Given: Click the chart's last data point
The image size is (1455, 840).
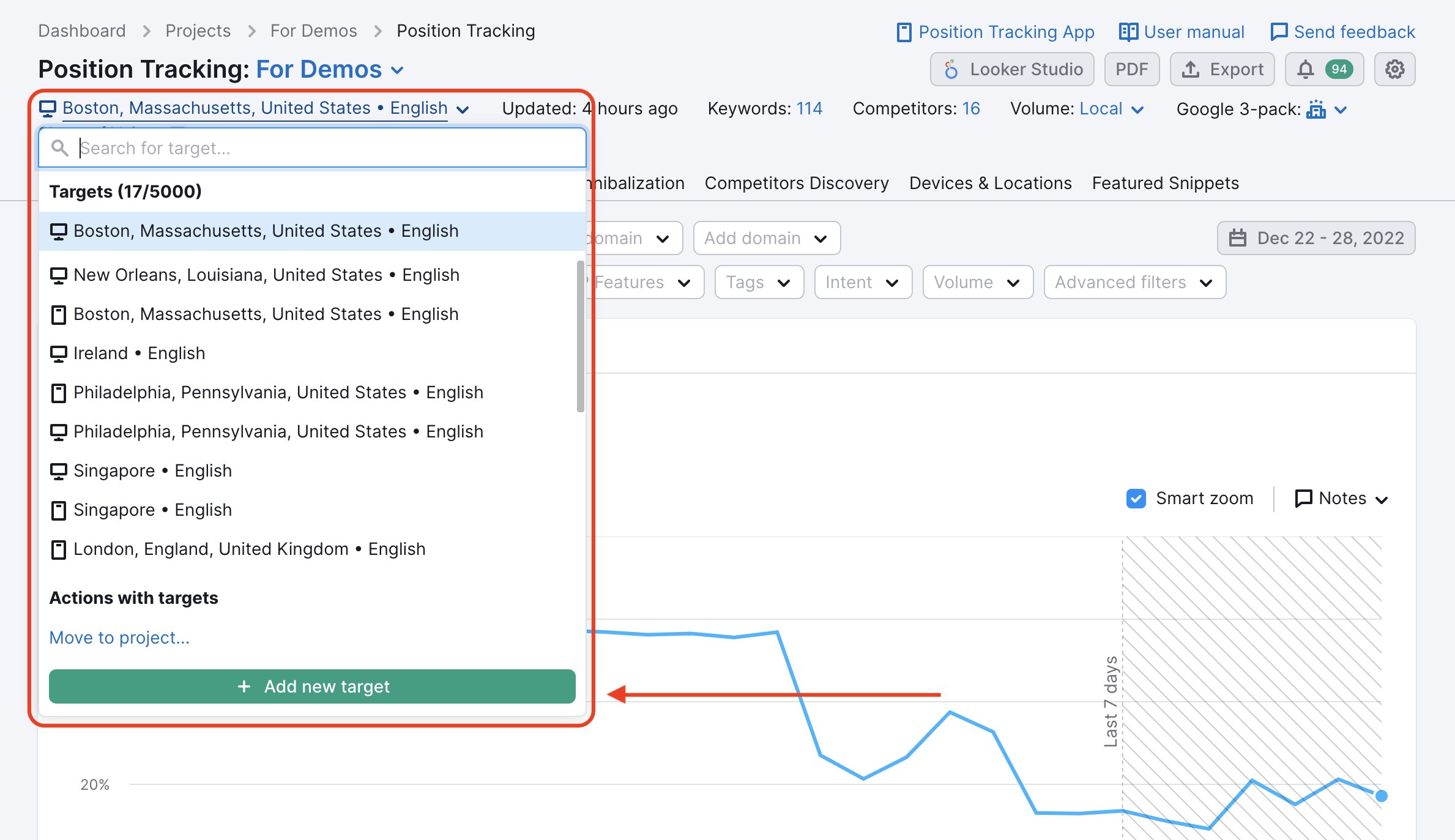Looking at the screenshot, I should pos(1381,796).
